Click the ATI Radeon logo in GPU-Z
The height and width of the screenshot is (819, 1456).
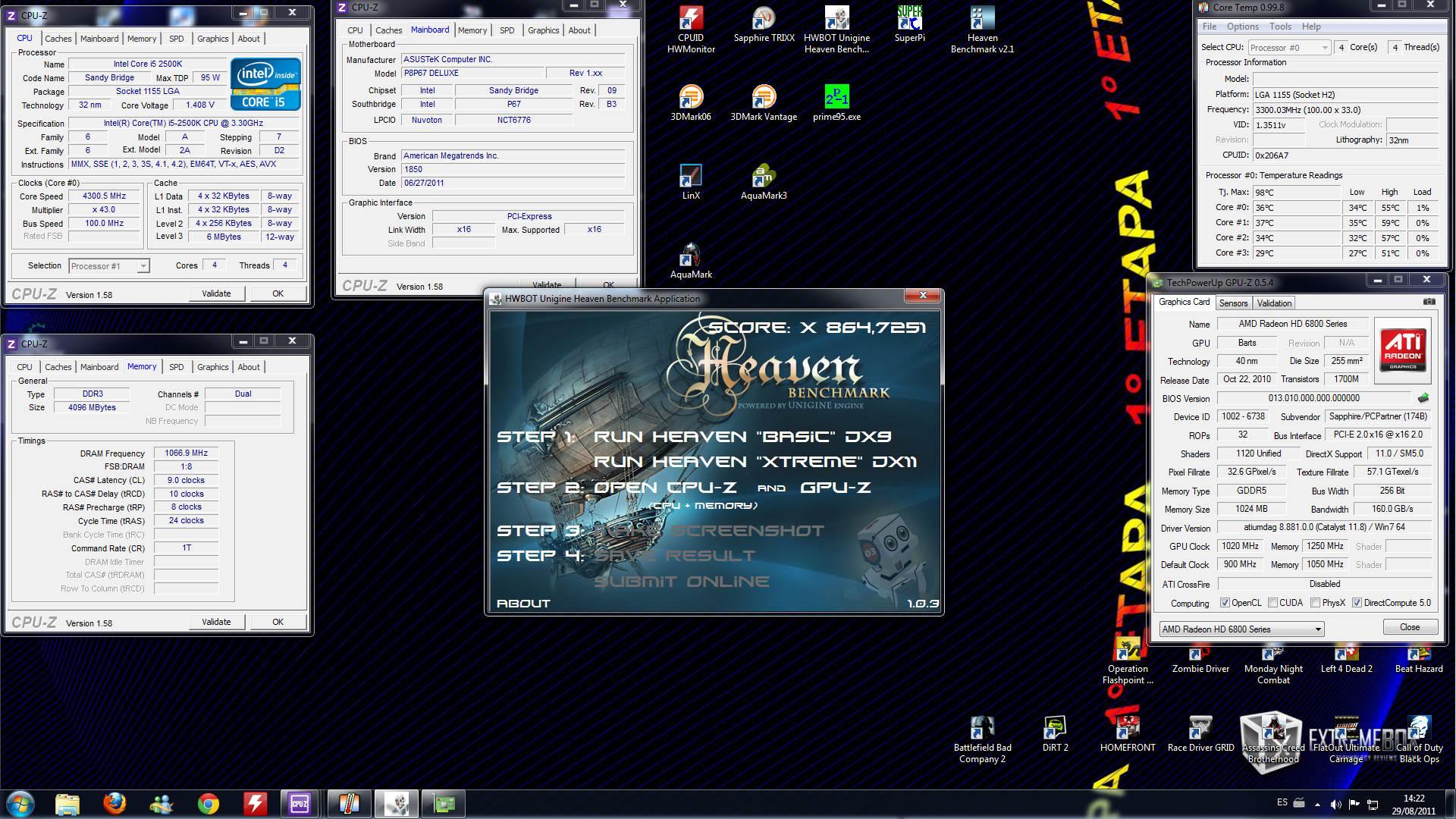pyautogui.click(x=1403, y=350)
